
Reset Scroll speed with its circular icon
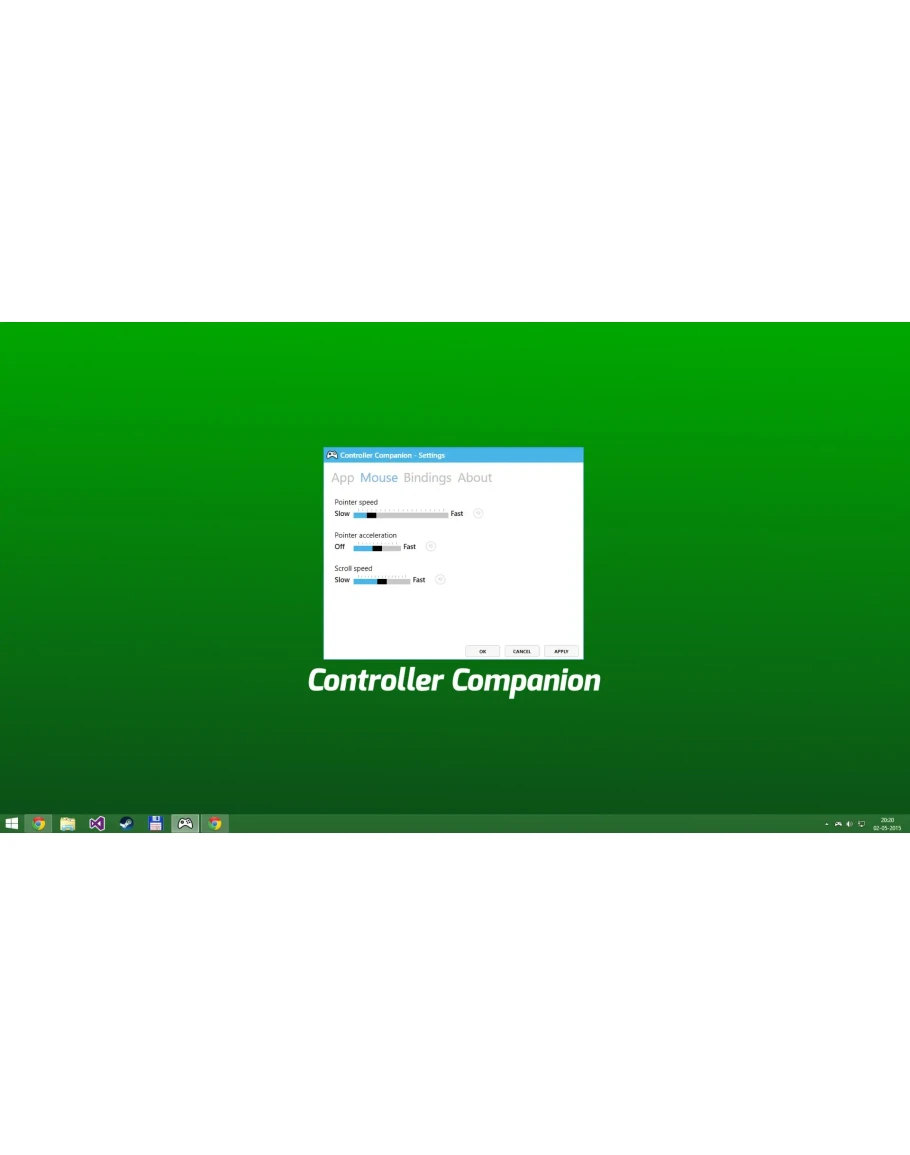[440, 580]
